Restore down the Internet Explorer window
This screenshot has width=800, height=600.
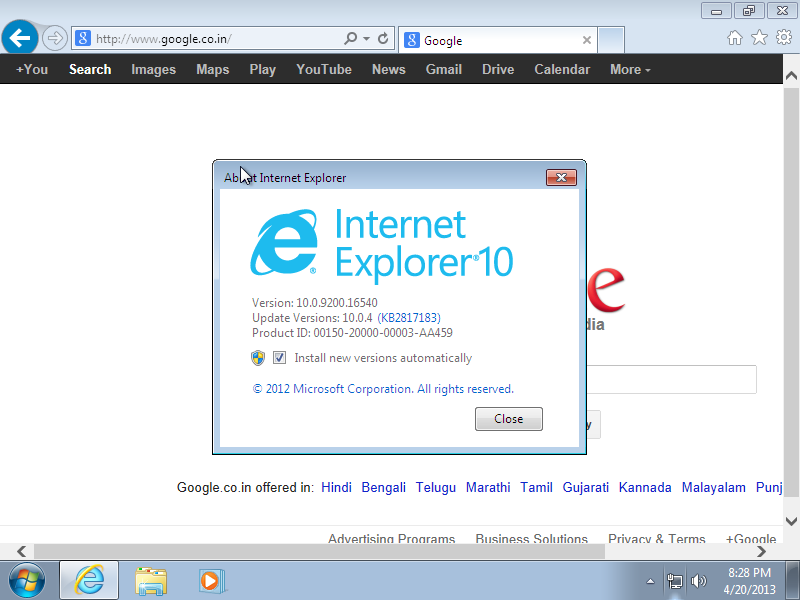click(749, 11)
